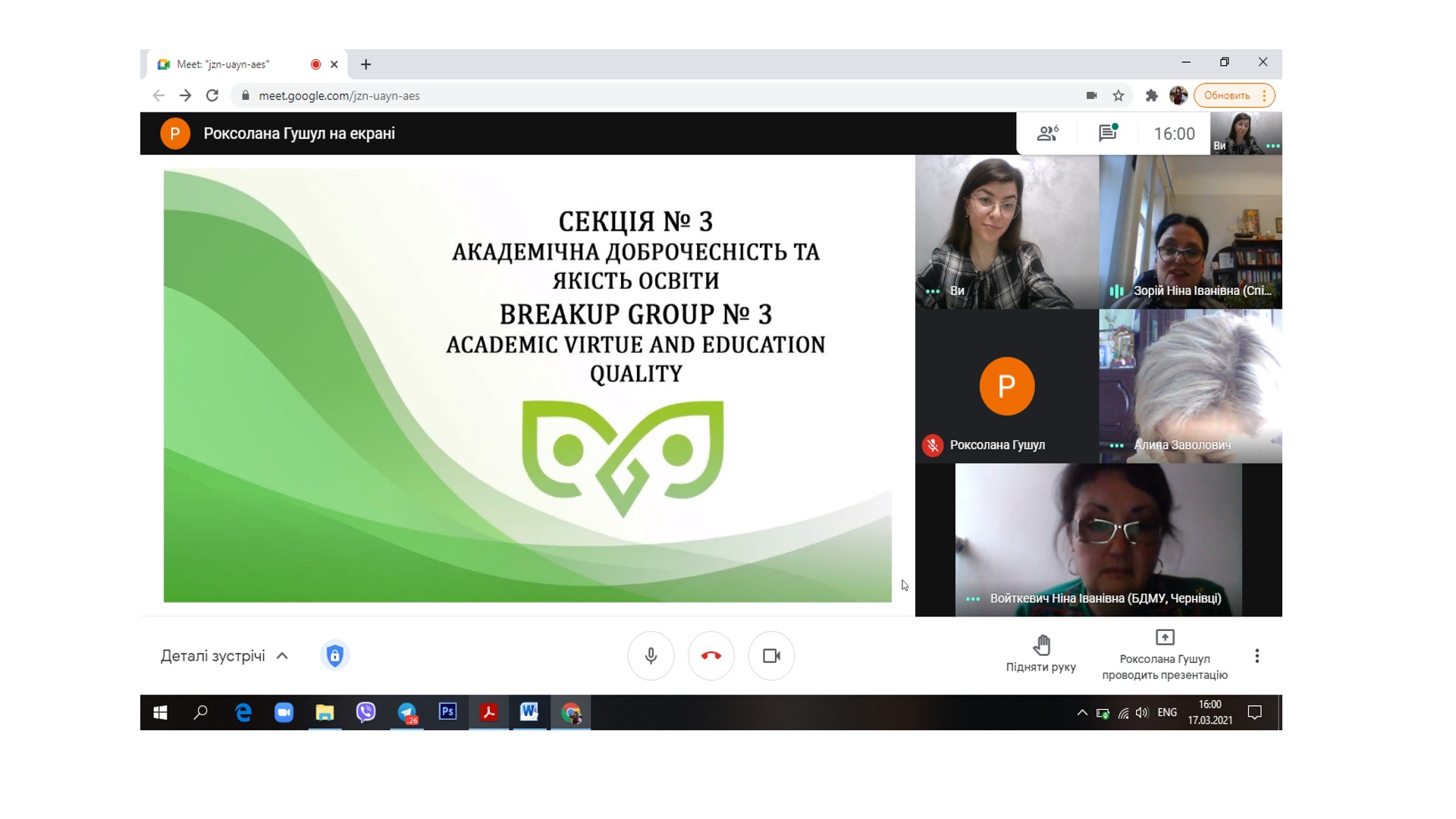Reload the Meet page
Image resolution: width=1456 pixels, height=819 pixels.
coord(212,96)
